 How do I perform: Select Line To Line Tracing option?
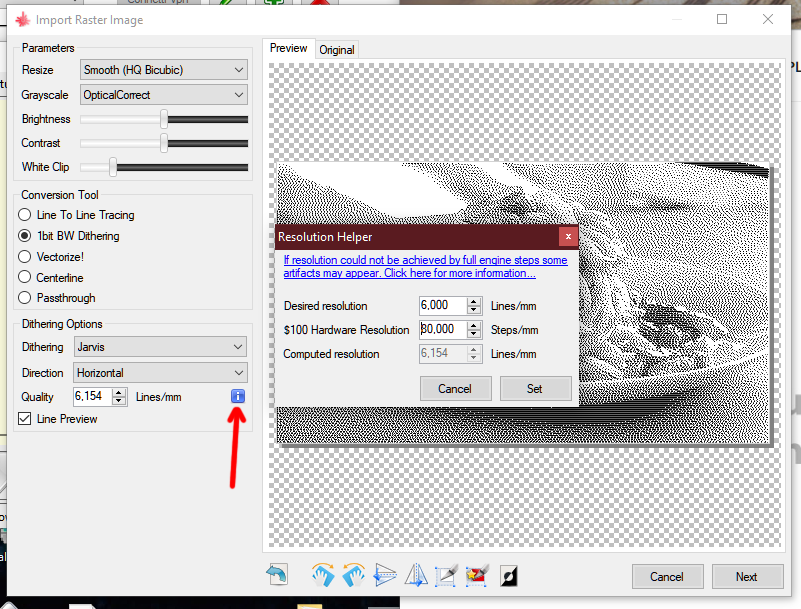25,215
